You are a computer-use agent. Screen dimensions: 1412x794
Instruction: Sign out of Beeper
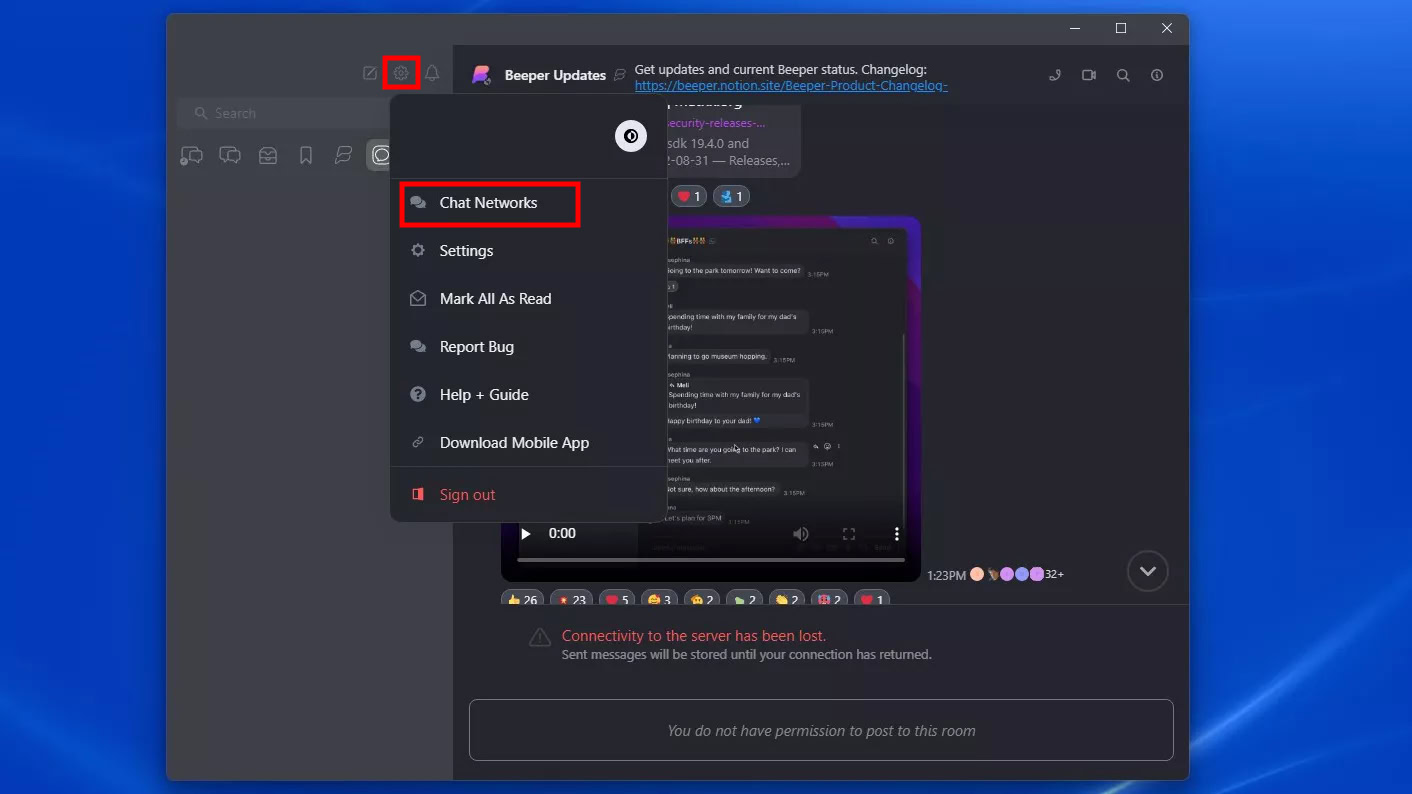click(528, 495)
